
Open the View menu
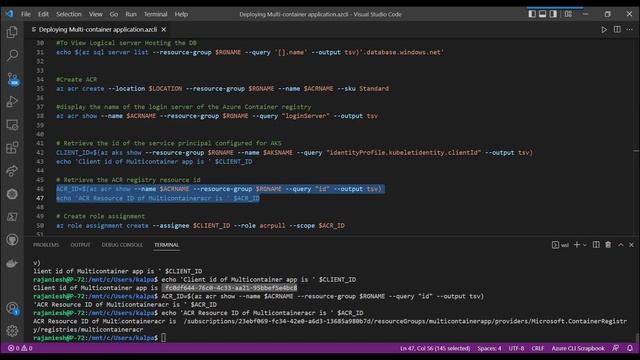tap(96, 14)
